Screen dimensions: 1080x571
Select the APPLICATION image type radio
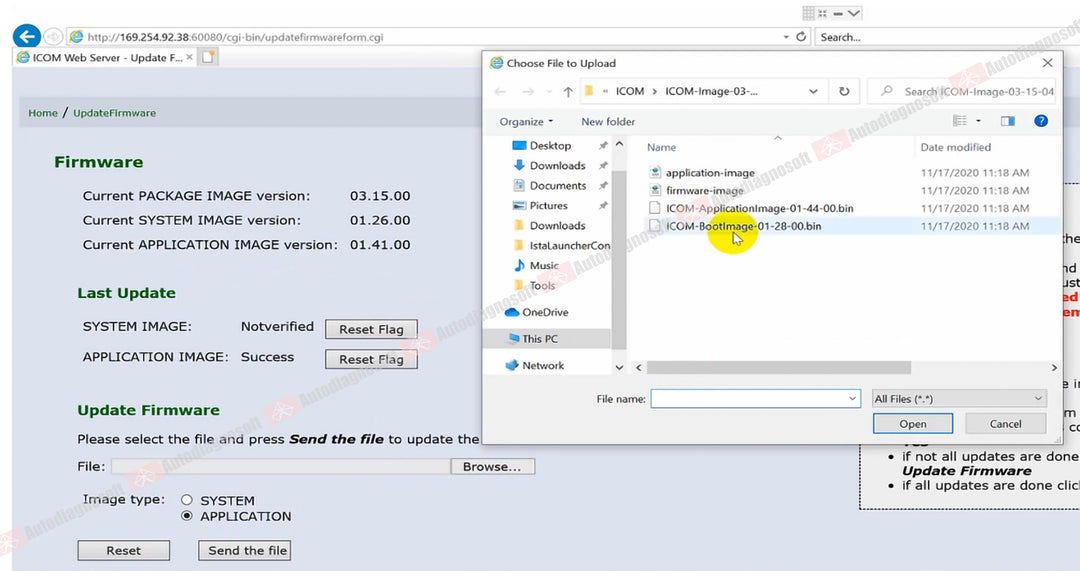187,516
